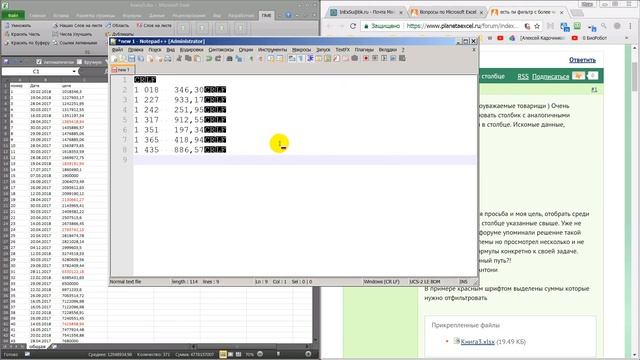Viewport: 640px width, 360px height.
Task: Click Красить по буферу in Excel ribbon
Action: pos(27,43)
